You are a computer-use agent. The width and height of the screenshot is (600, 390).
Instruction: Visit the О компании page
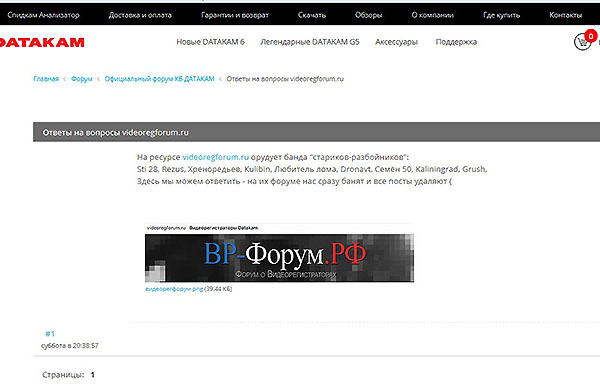click(432, 15)
